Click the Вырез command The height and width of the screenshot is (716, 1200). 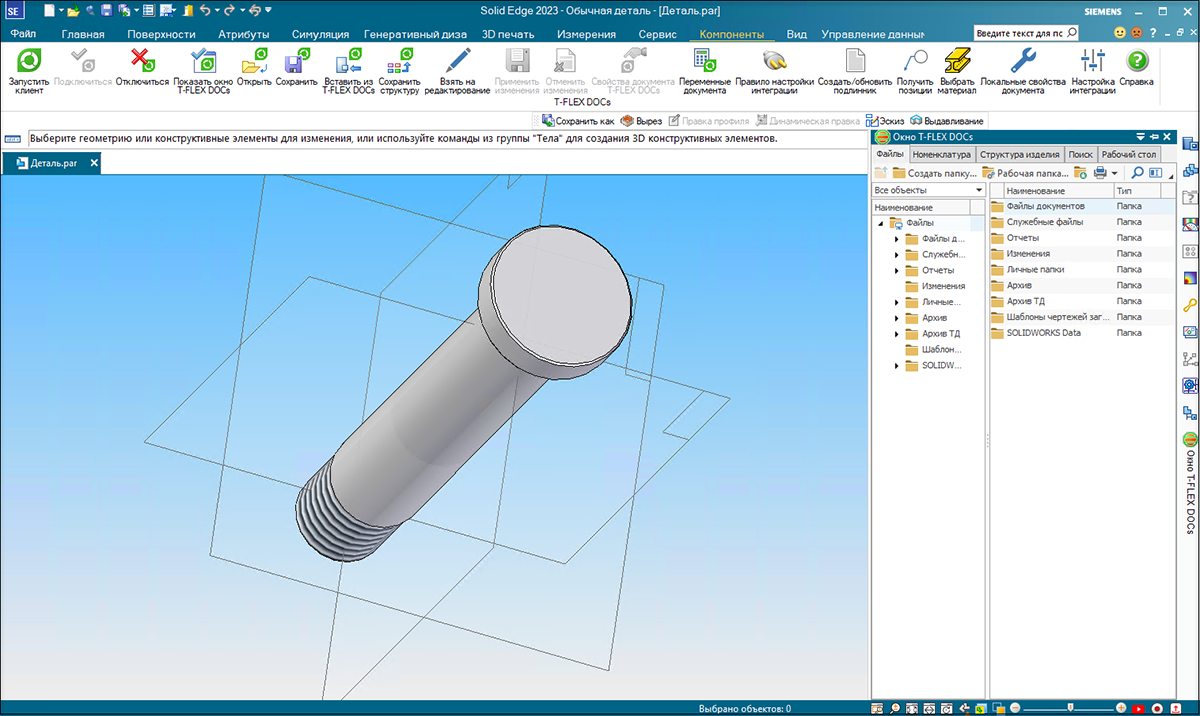642,120
